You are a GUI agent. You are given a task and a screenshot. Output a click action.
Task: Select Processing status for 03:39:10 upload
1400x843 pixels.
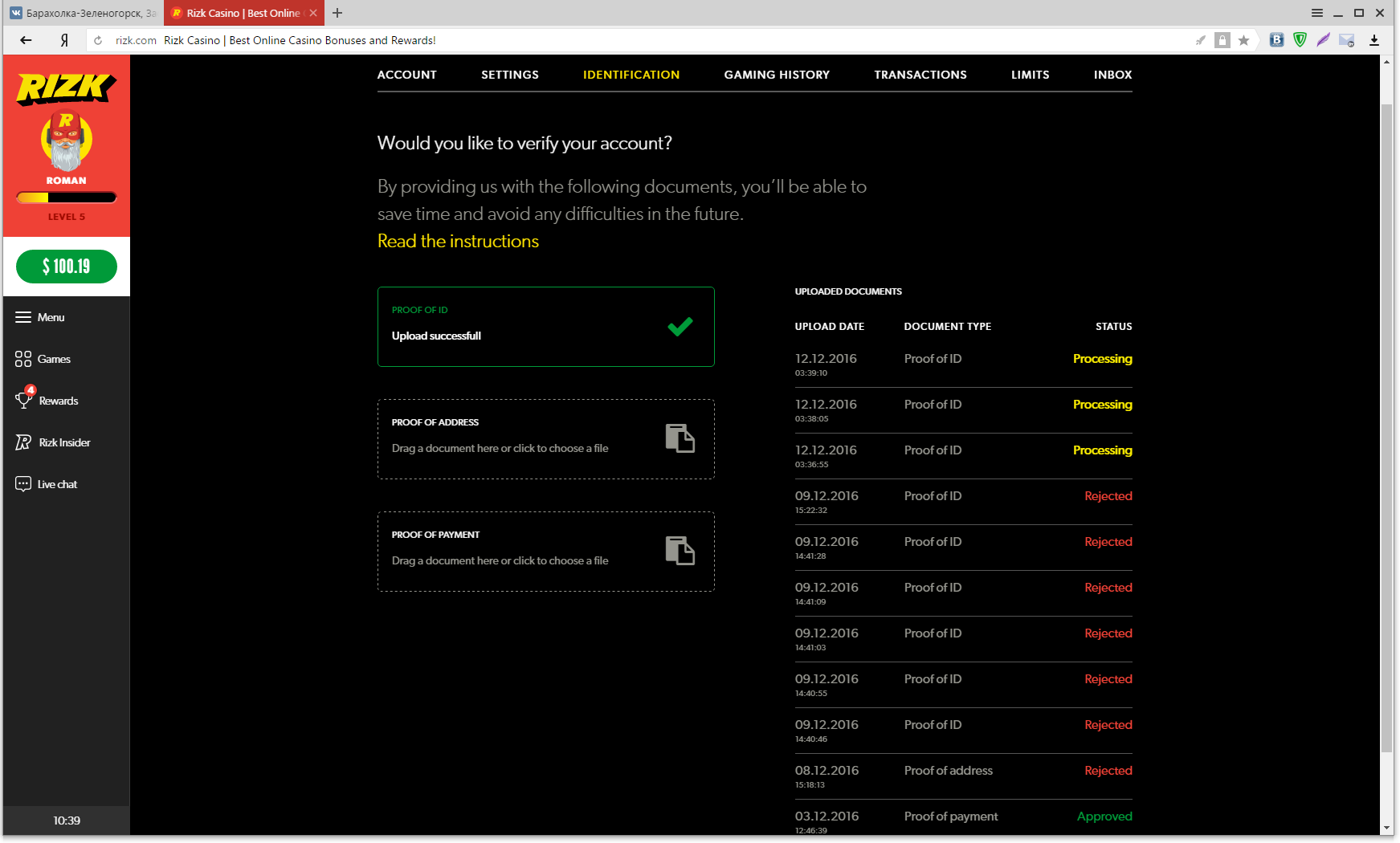(x=1103, y=359)
